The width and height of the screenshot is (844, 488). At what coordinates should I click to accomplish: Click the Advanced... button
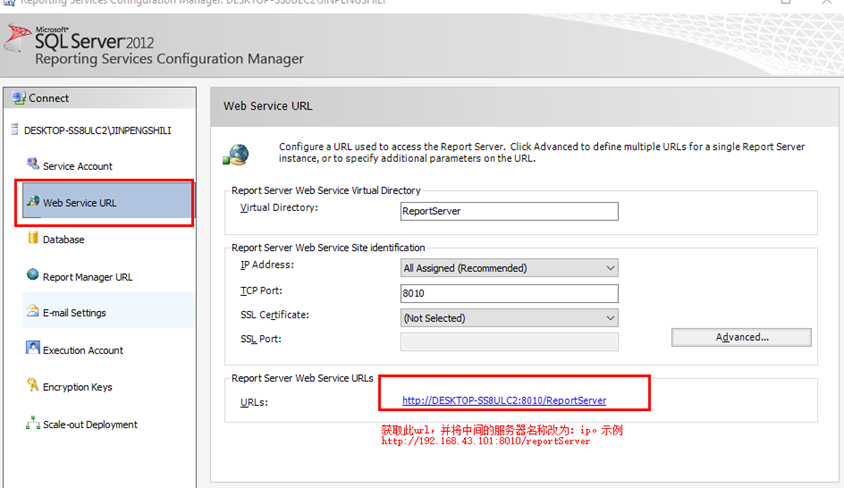point(741,337)
